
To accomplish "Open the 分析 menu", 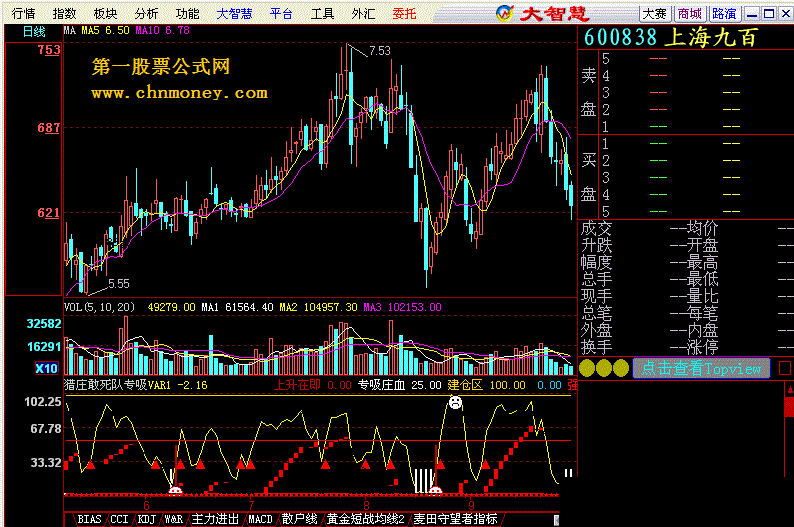I will click(x=146, y=14).
